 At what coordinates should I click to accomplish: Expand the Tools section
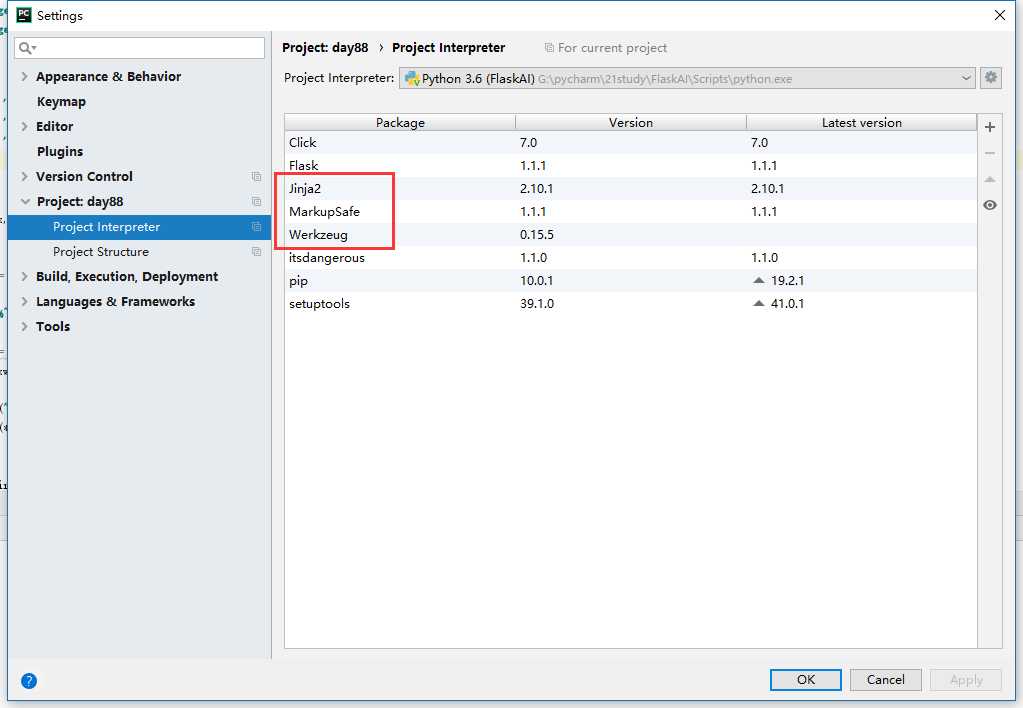[24, 326]
